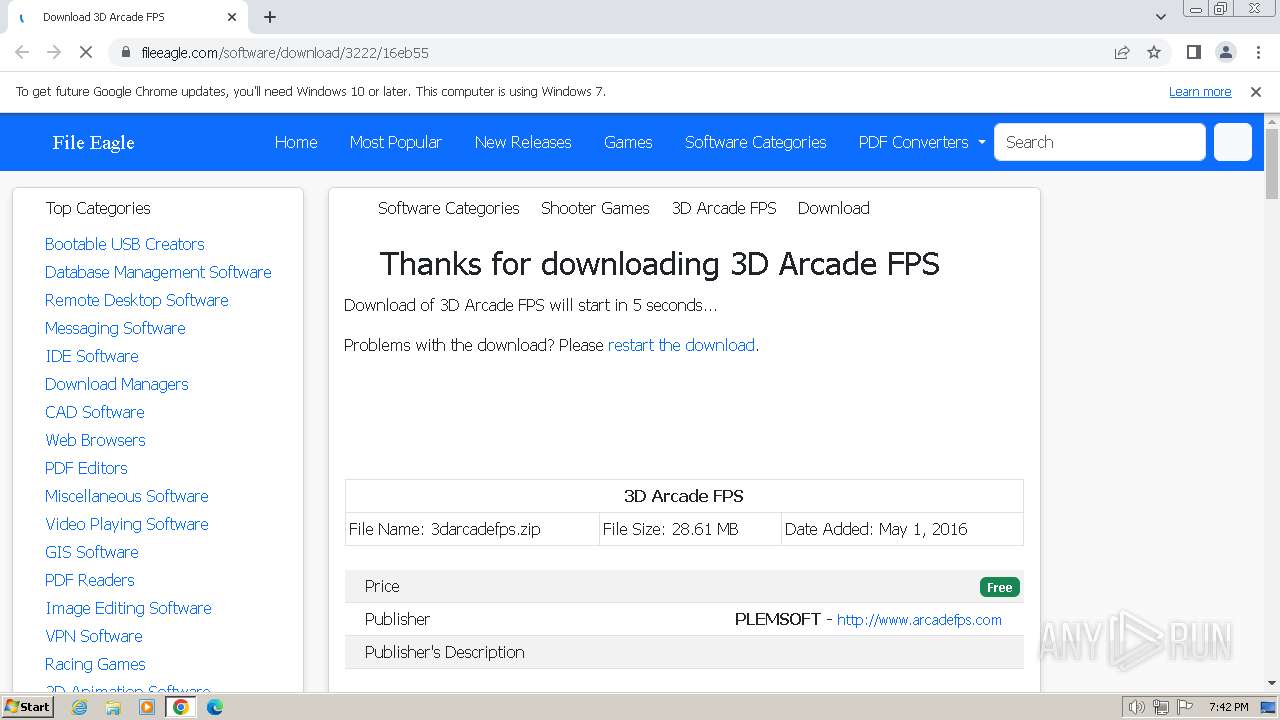
Task: Open Chrome profile avatar
Action: pos(1226,52)
